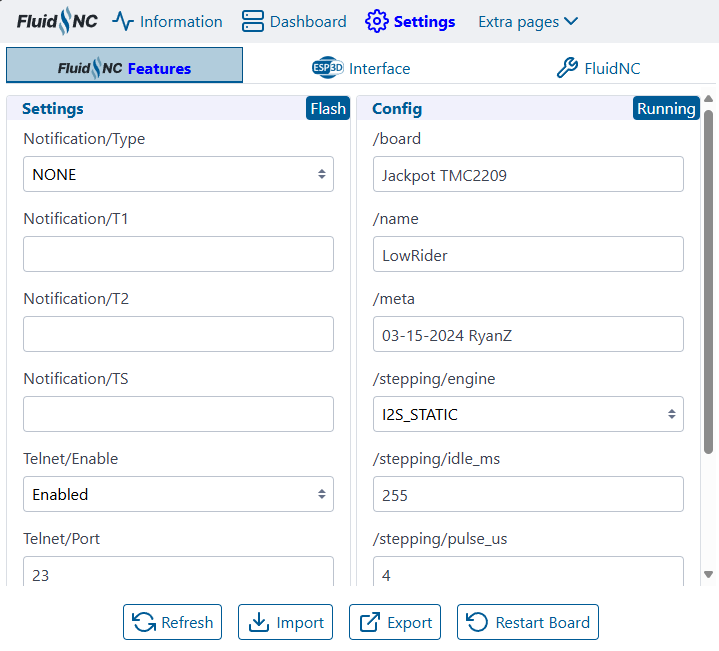Click the Restart Board circular arrow icon
Viewport: 719px width, 651px height.
coord(477,622)
